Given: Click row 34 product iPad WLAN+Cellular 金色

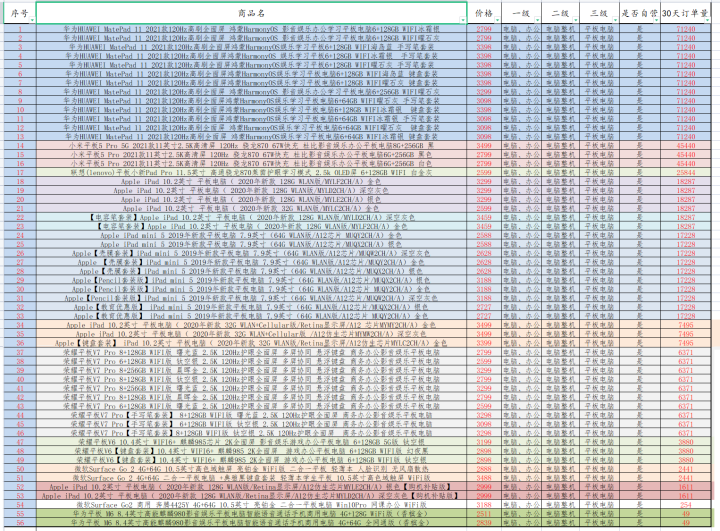Looking at the screenshot, I should coord(252,325).
